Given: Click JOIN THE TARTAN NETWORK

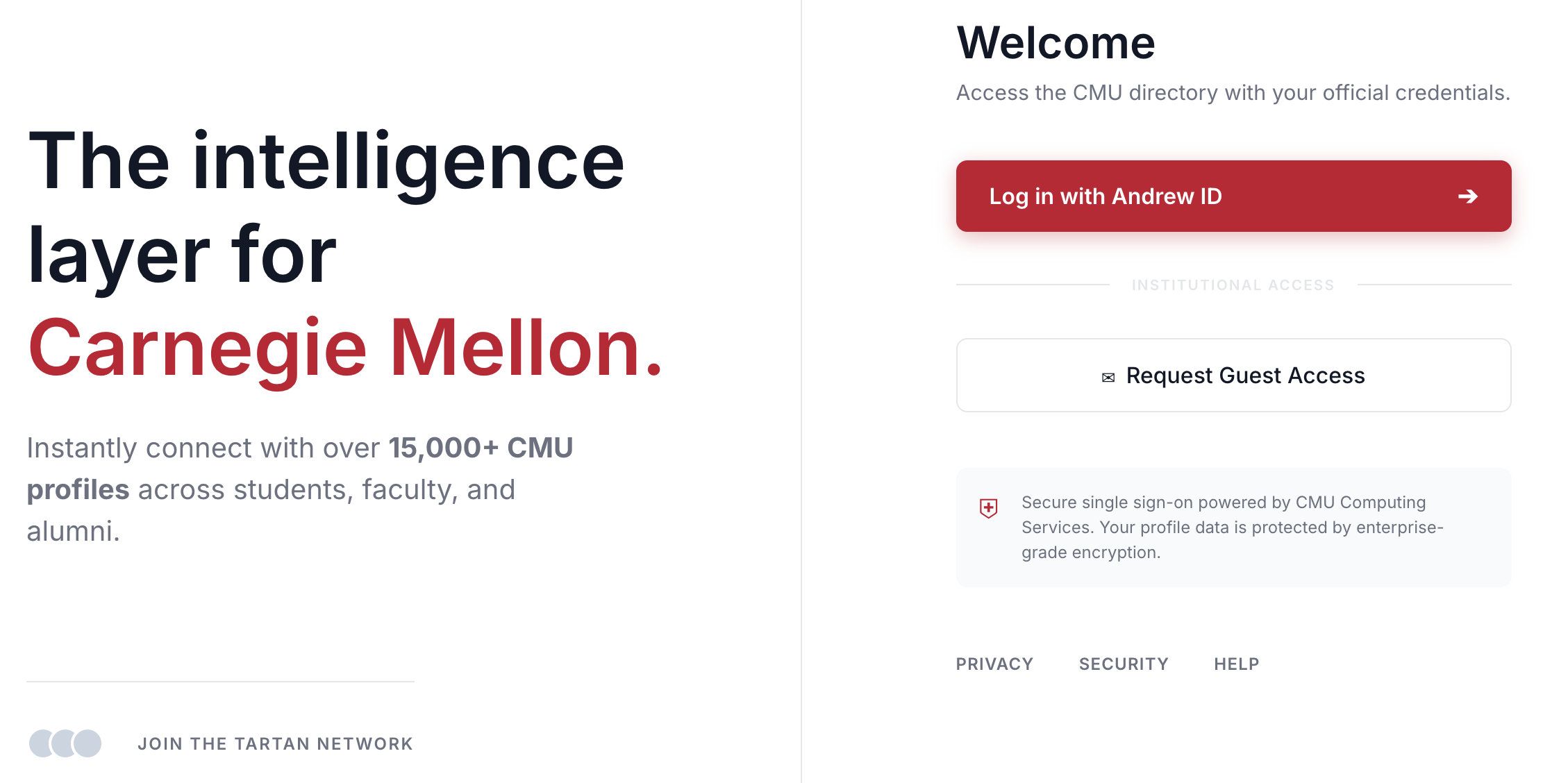Looking at the screenshot, I should coord(276,743).
